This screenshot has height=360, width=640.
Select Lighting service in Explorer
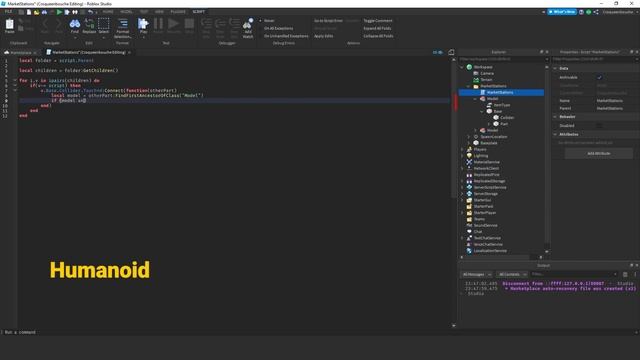pos(480,156)
